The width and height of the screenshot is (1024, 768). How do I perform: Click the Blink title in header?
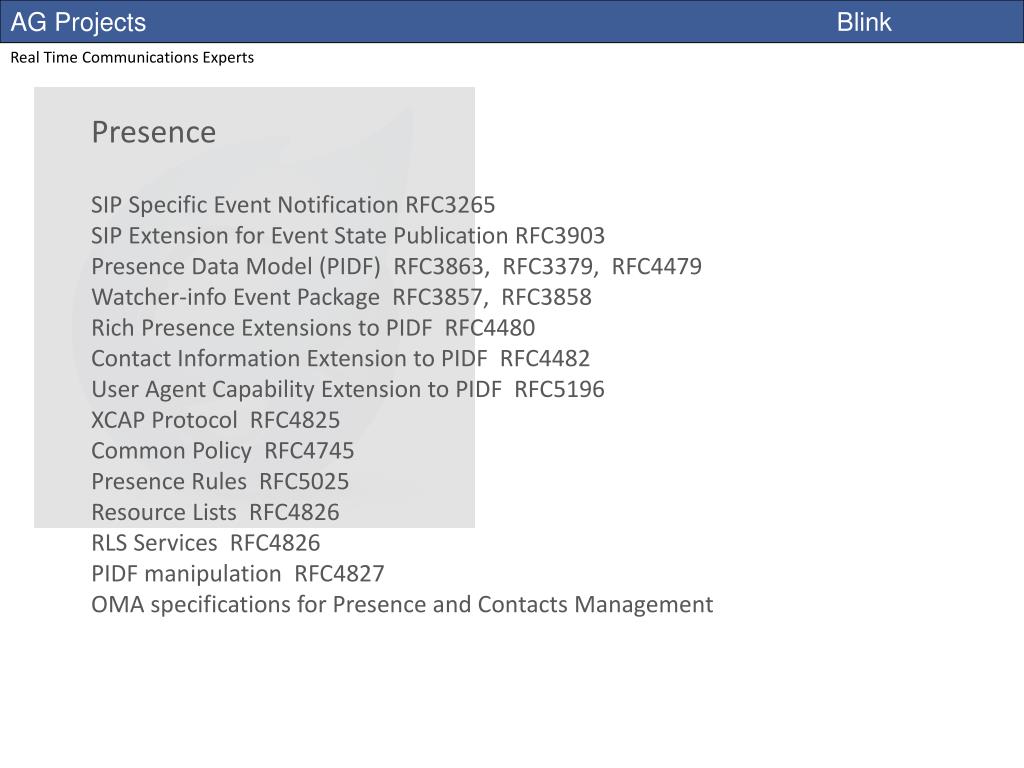(x=863, y=22)
